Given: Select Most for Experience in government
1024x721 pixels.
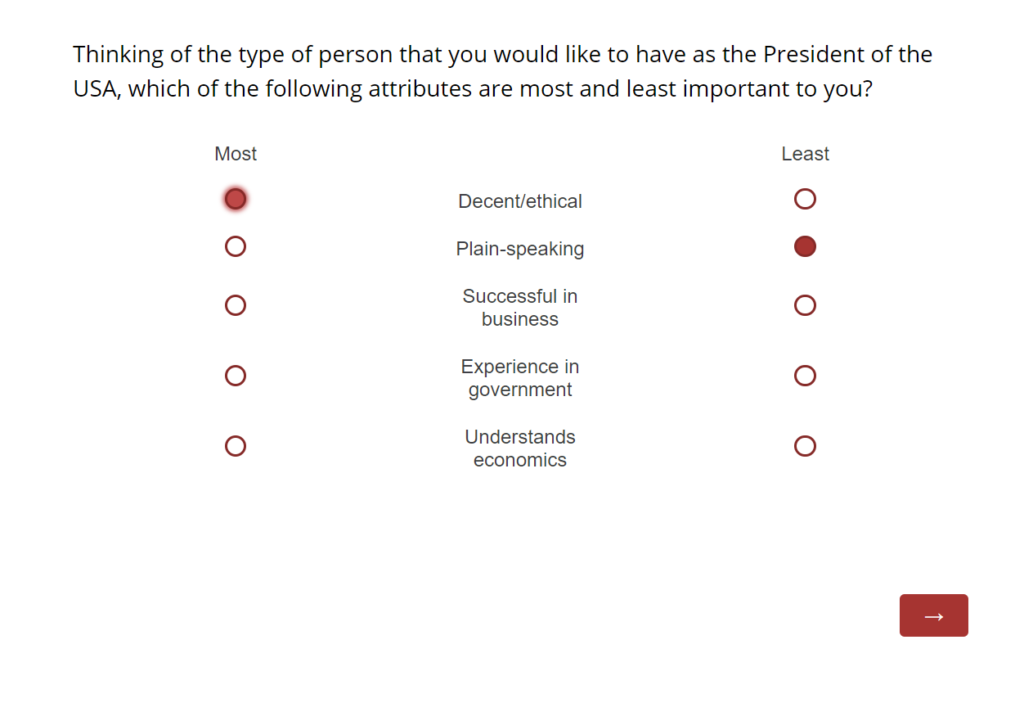Looking at the screenshot, I should click(x=235, y=376).
